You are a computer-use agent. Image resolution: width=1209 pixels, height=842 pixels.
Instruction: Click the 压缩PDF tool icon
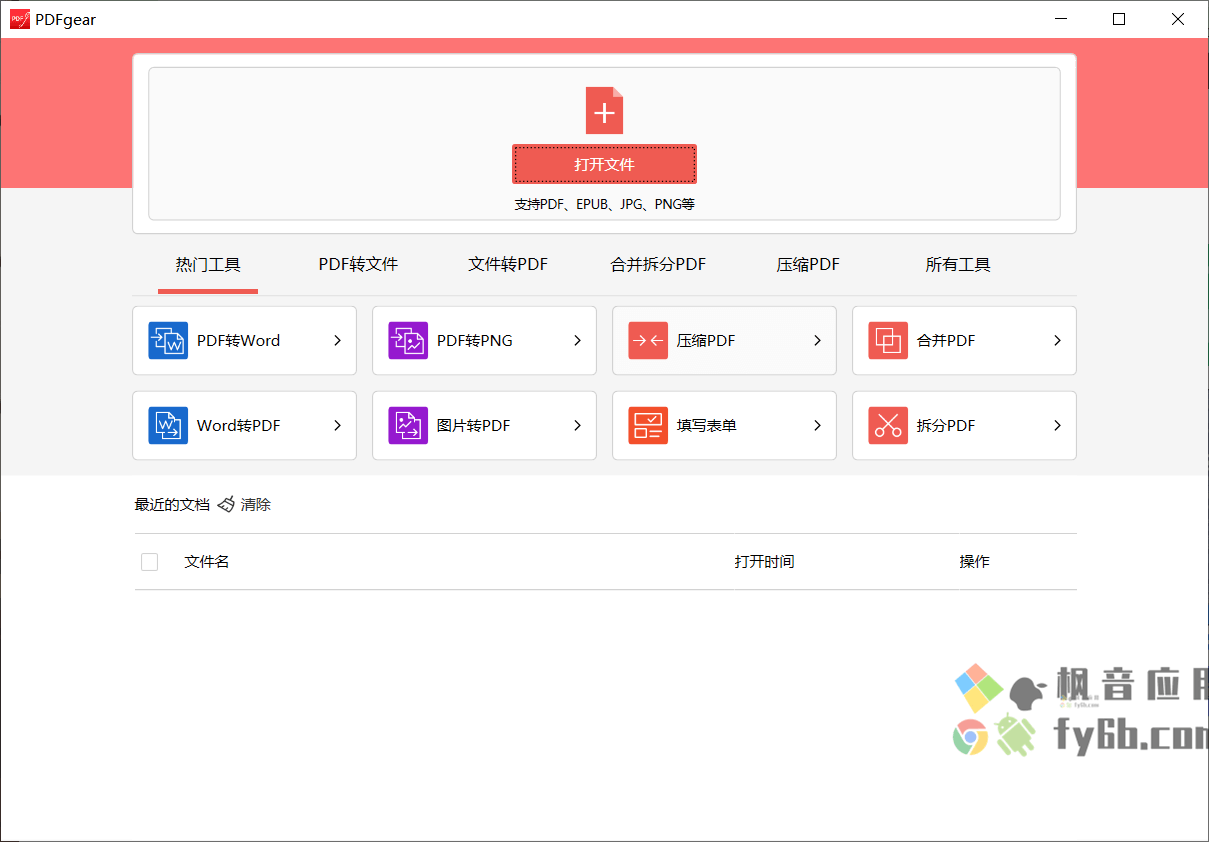[648, 341]
